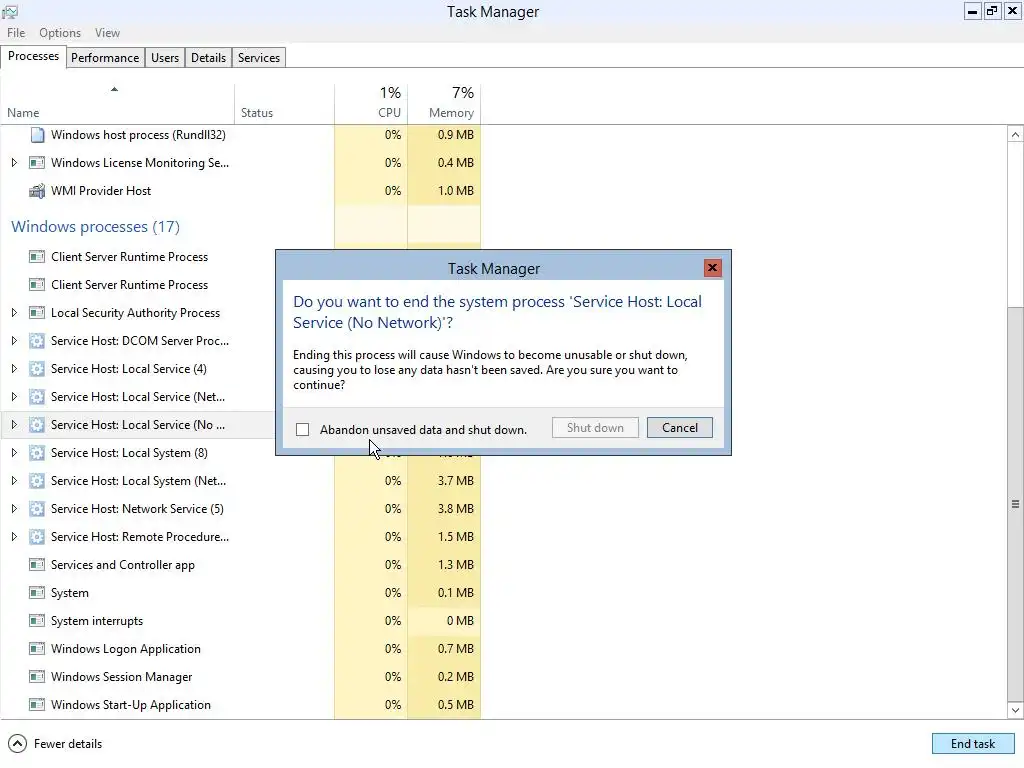The width and height of the screenshot is (1024, 768).
Task: Cancel the end process dialog
Action: click(x=679, y=428)
